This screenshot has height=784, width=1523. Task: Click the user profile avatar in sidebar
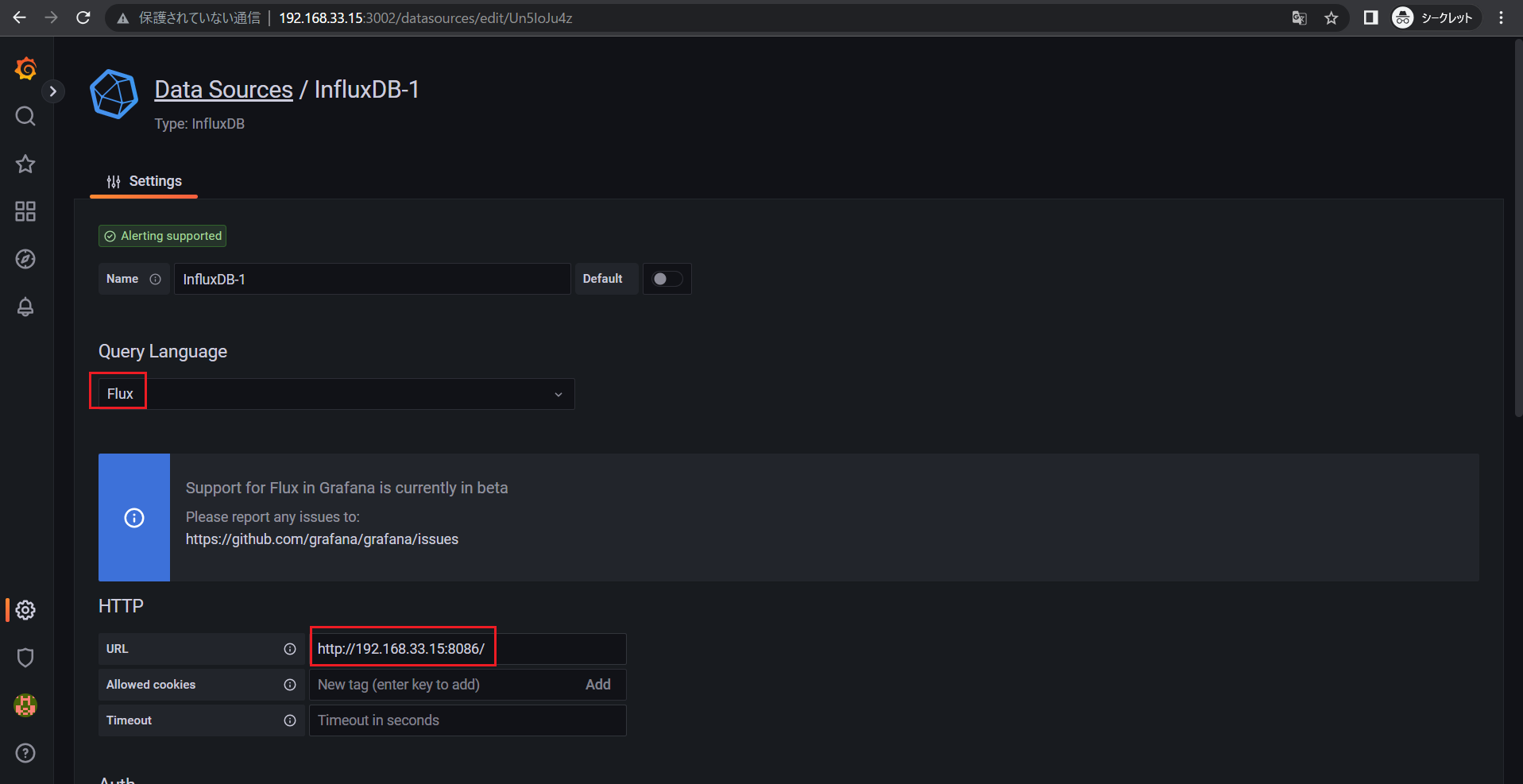(x=25, y=705)
